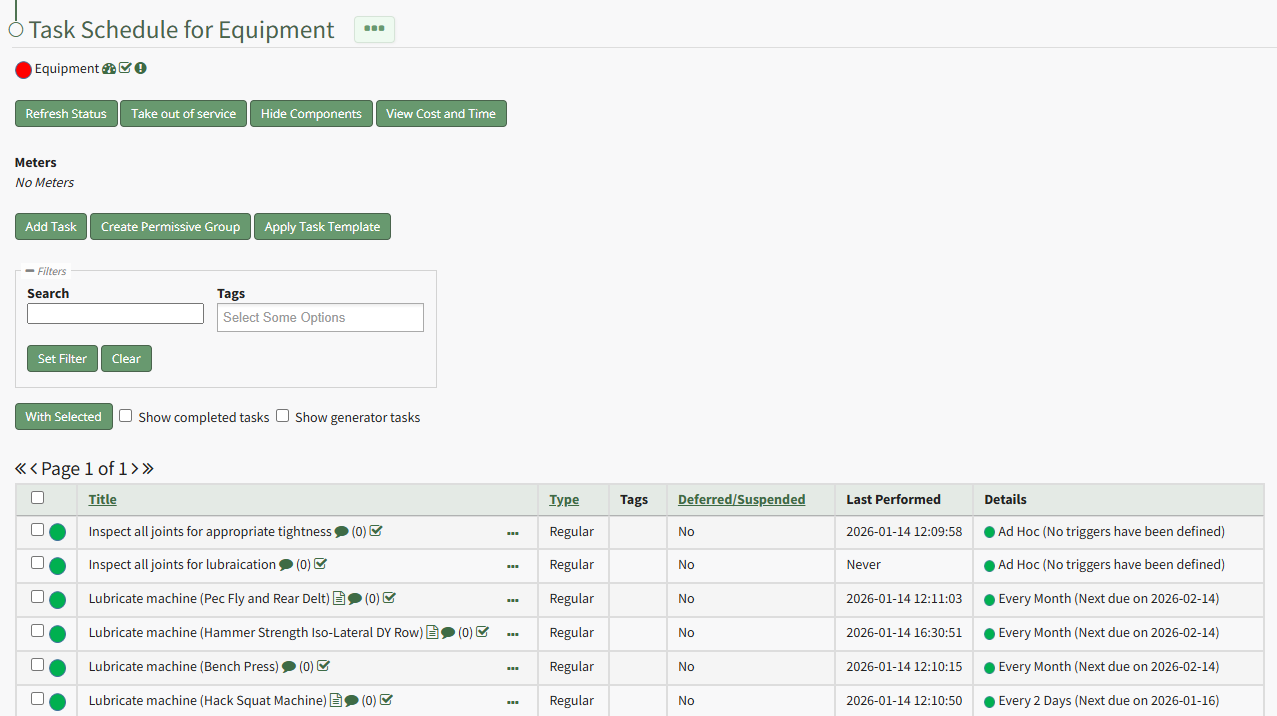Viewport: 1277px width, 716px height.
Task: Go to the last page using double-arrow
Action: [x=148, y=469]
